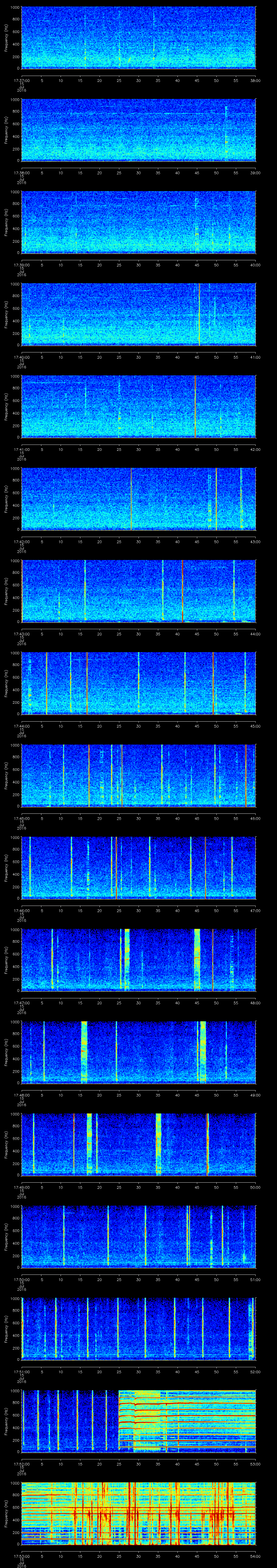Click the wide burst near 35 seconds in the 17:49:00 panel
This screenshot has width=277, height=1568.
(158, 1143)
